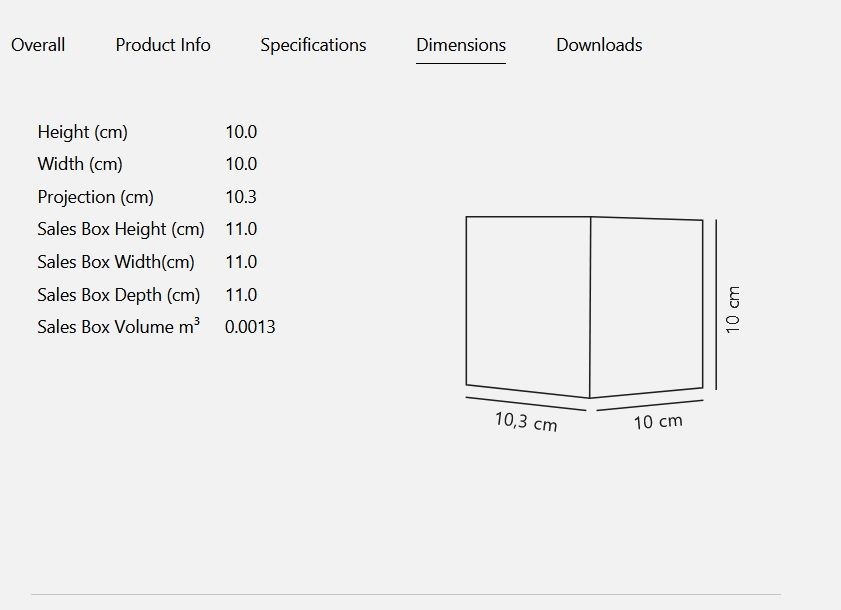
Task: Click the 11.0 Sales Box Depth value
Action: tap(241, 295)
